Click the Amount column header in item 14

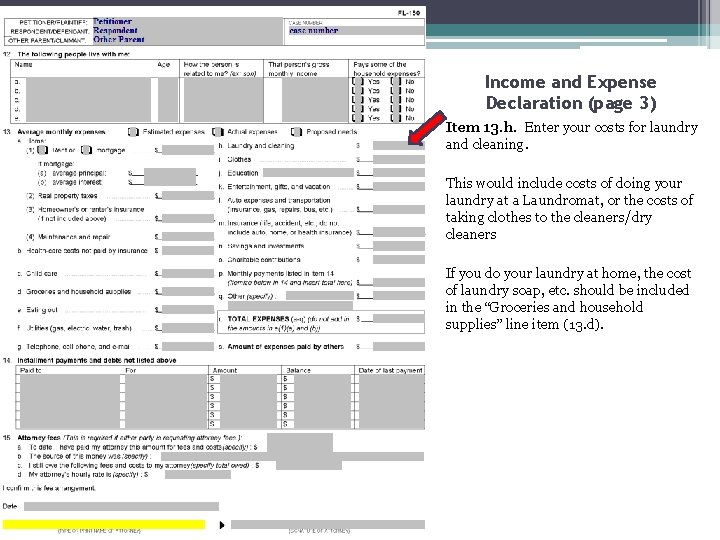[x=225, y=370]
